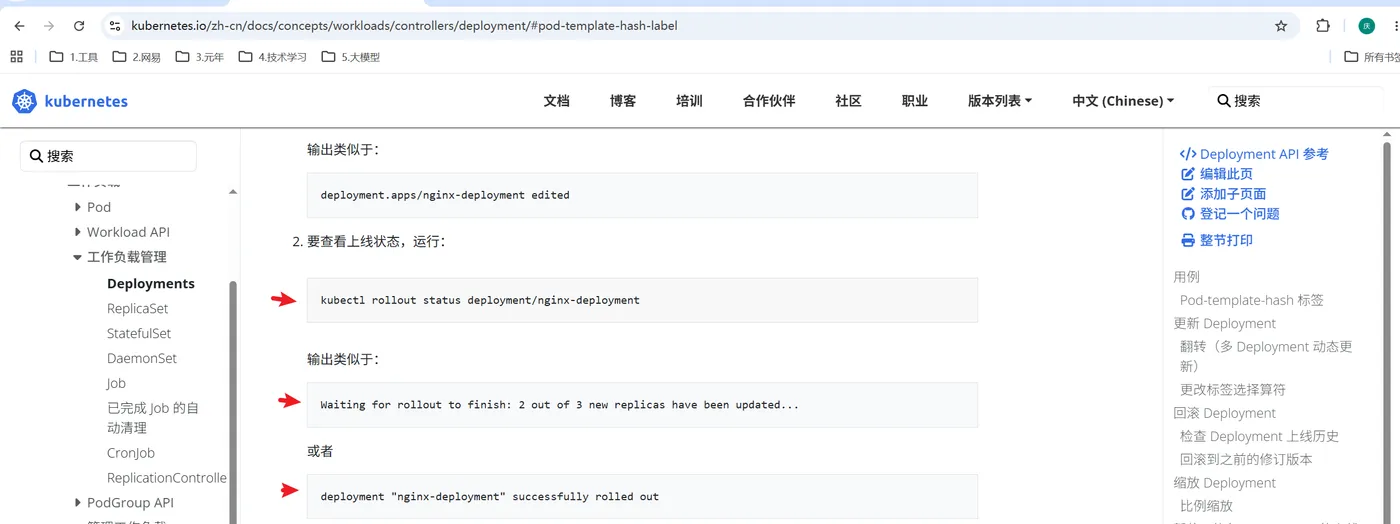Expand the Workload API tree item
The height and width of the screenshot is (524, 1400).
(x=78, y=232)
